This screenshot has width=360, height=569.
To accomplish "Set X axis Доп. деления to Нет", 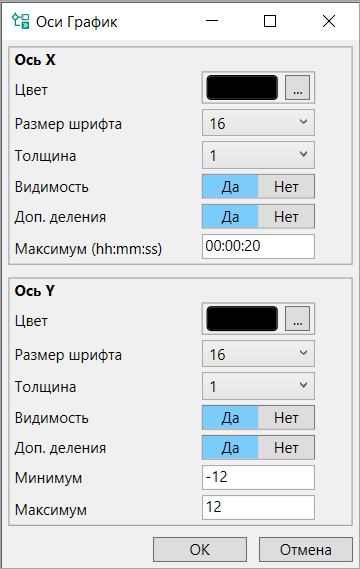I will (286, 217).
